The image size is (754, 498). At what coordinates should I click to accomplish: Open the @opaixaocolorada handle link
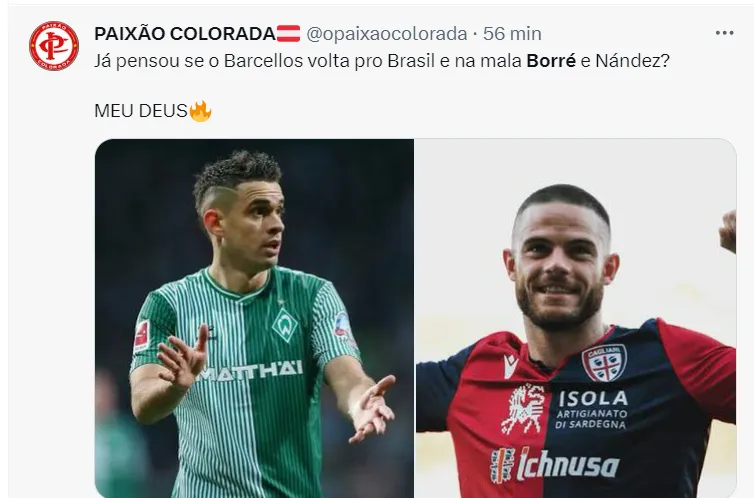(x=387, y=34)
